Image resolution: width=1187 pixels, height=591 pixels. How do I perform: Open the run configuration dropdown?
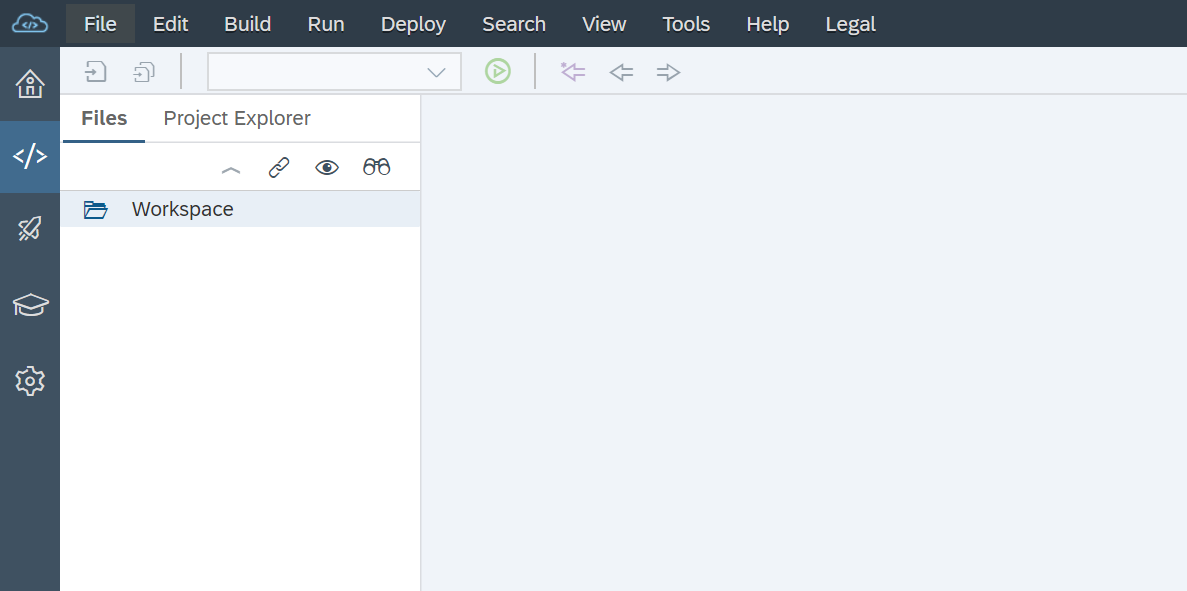point(334,72)
